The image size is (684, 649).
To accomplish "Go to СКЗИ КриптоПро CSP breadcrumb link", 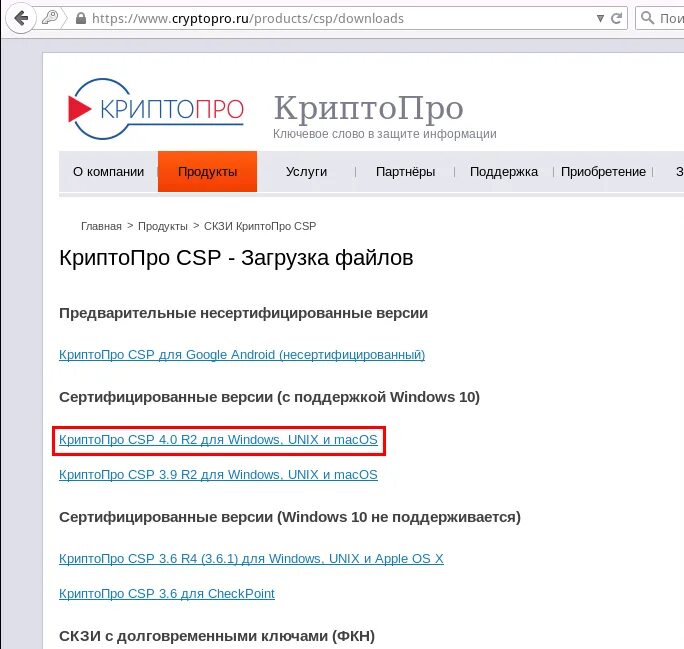I will pos(260,226).
